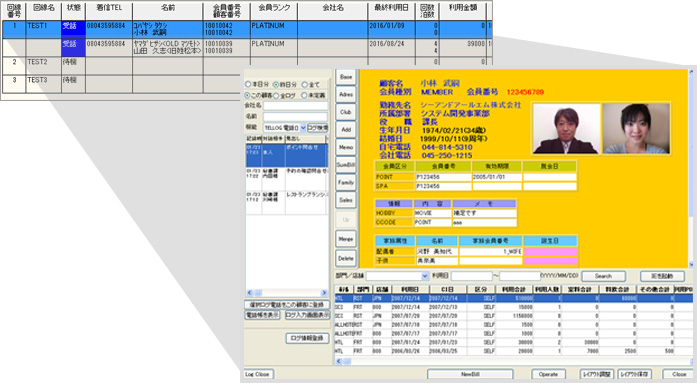Click the ログ検索 button

pyautogui.click(x=318, y=128)
